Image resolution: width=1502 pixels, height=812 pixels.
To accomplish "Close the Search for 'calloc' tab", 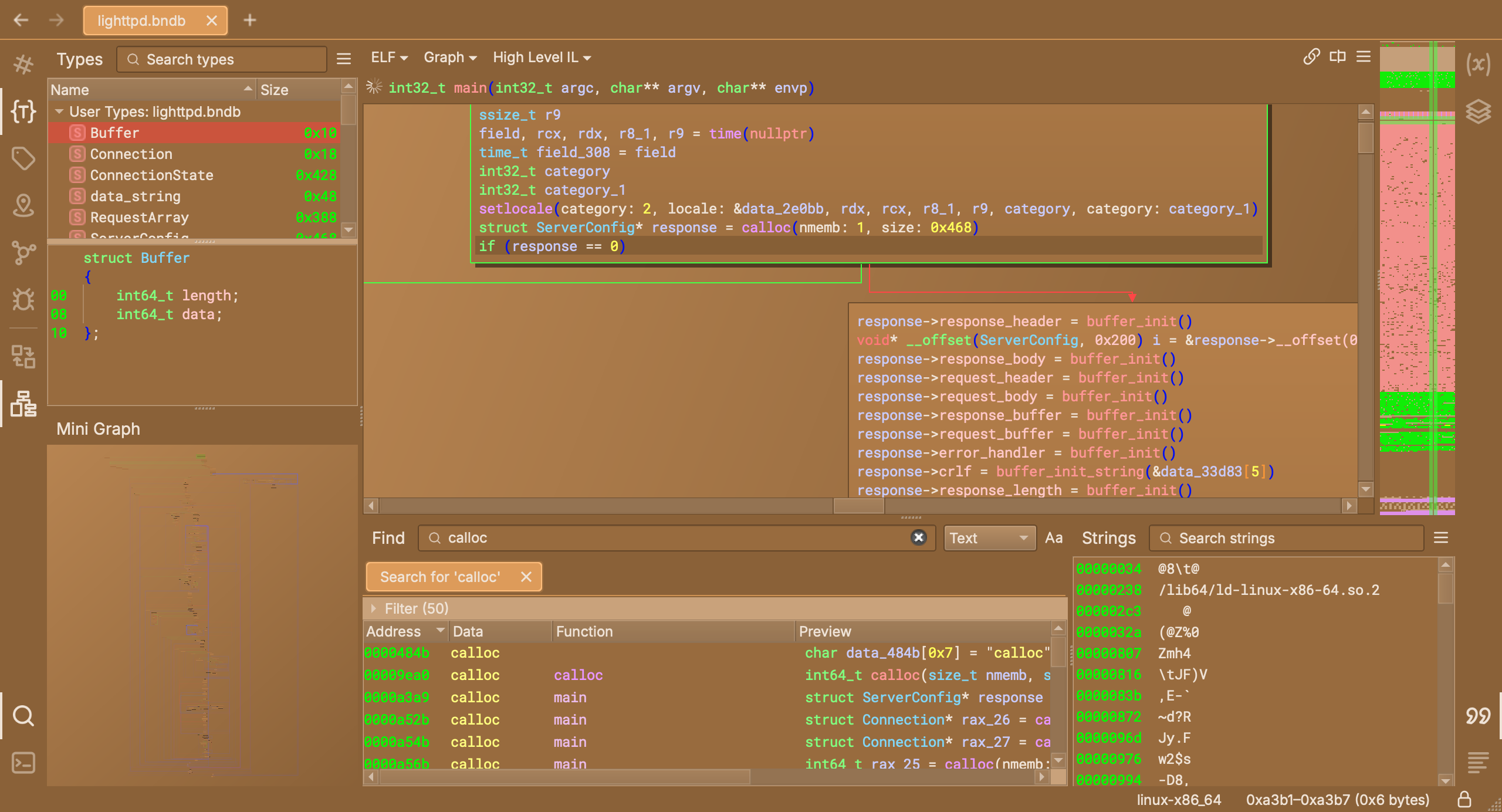I will click(526, 577).
